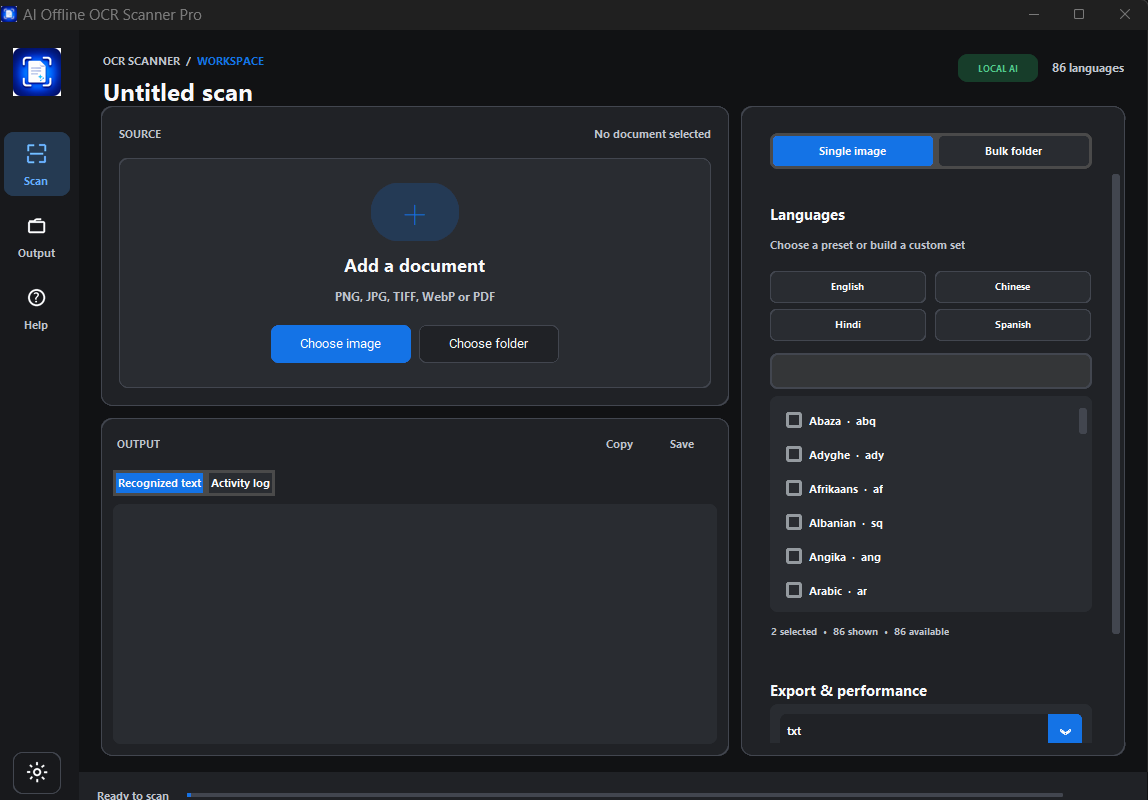1148x800 pixels.
Task: Check the Adyghe language checkbox
Action: tap(794, 455)
